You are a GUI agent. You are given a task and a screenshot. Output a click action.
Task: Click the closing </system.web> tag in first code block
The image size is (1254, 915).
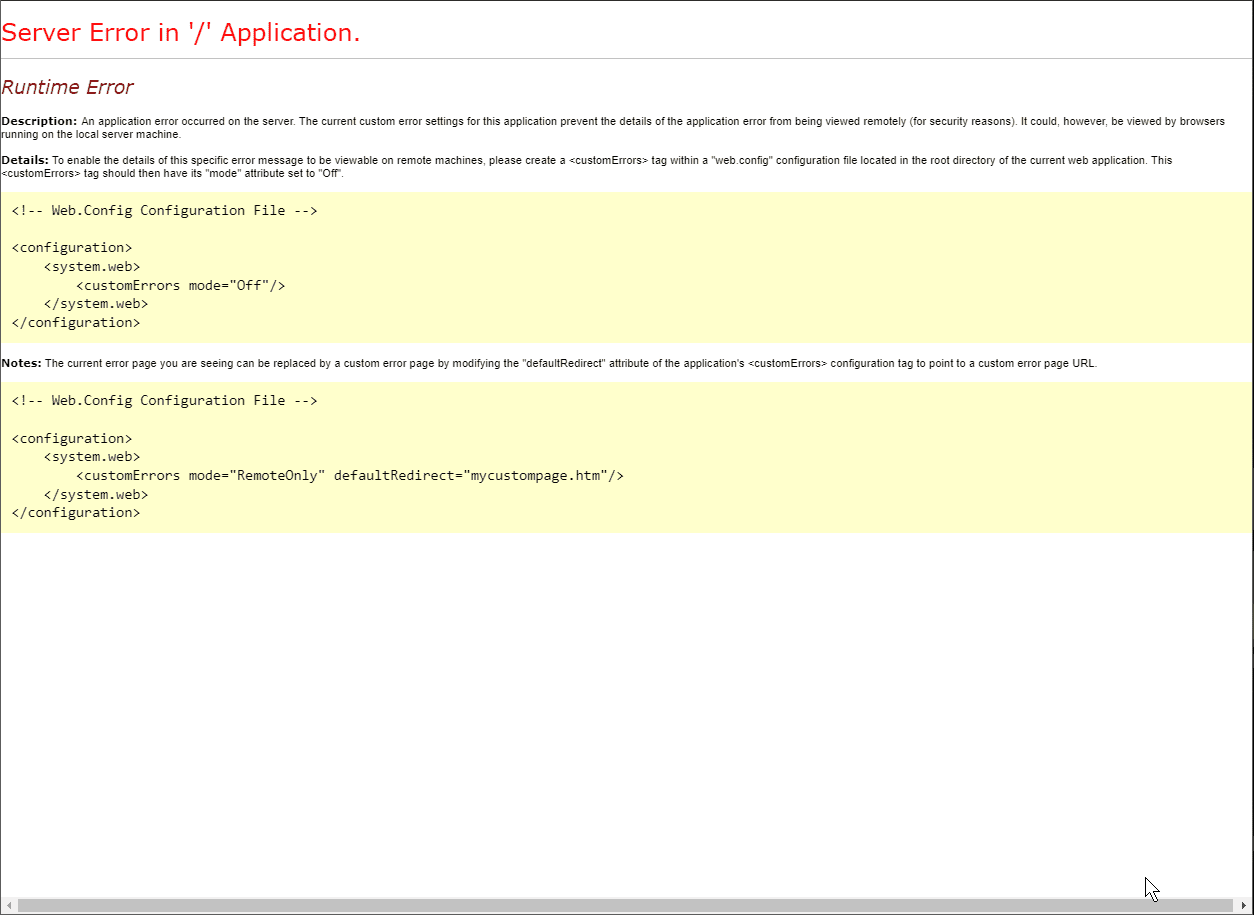96,304
